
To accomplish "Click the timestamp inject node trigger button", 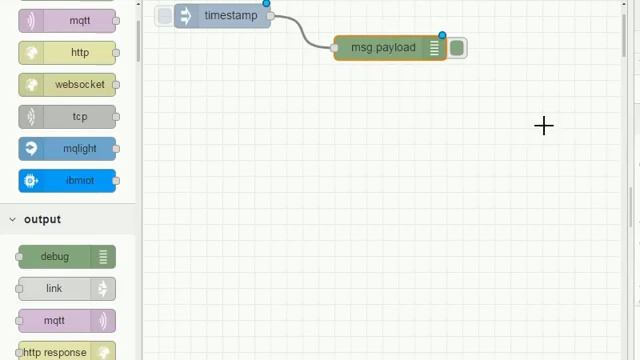I will point(164,16).
